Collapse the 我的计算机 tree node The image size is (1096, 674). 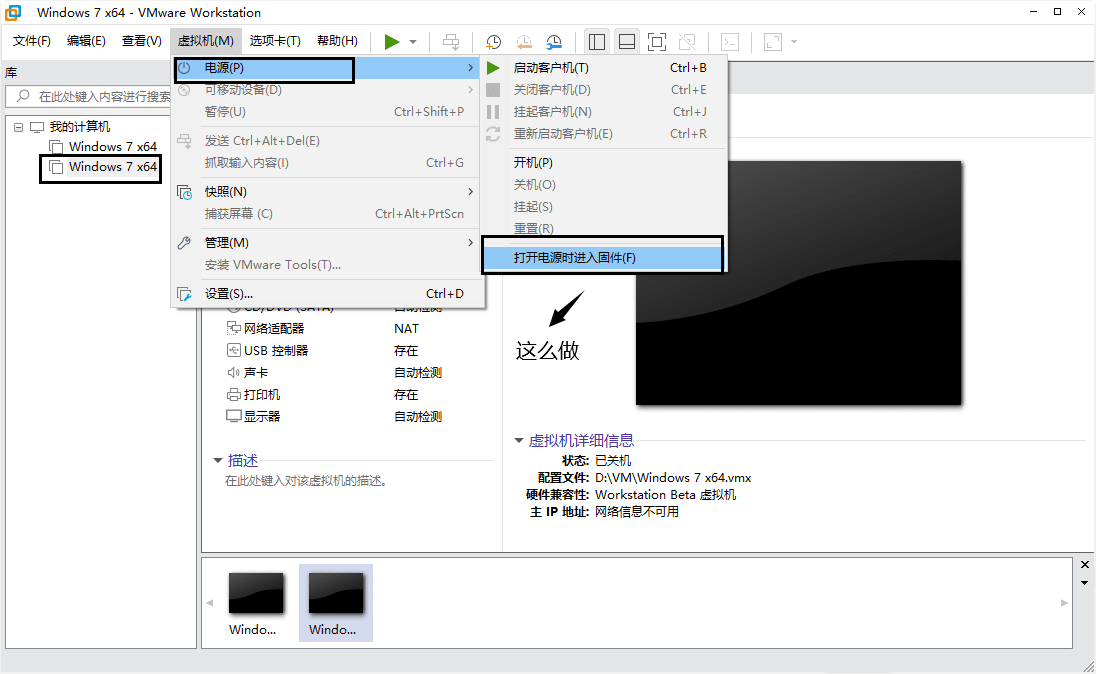[18, 127]
